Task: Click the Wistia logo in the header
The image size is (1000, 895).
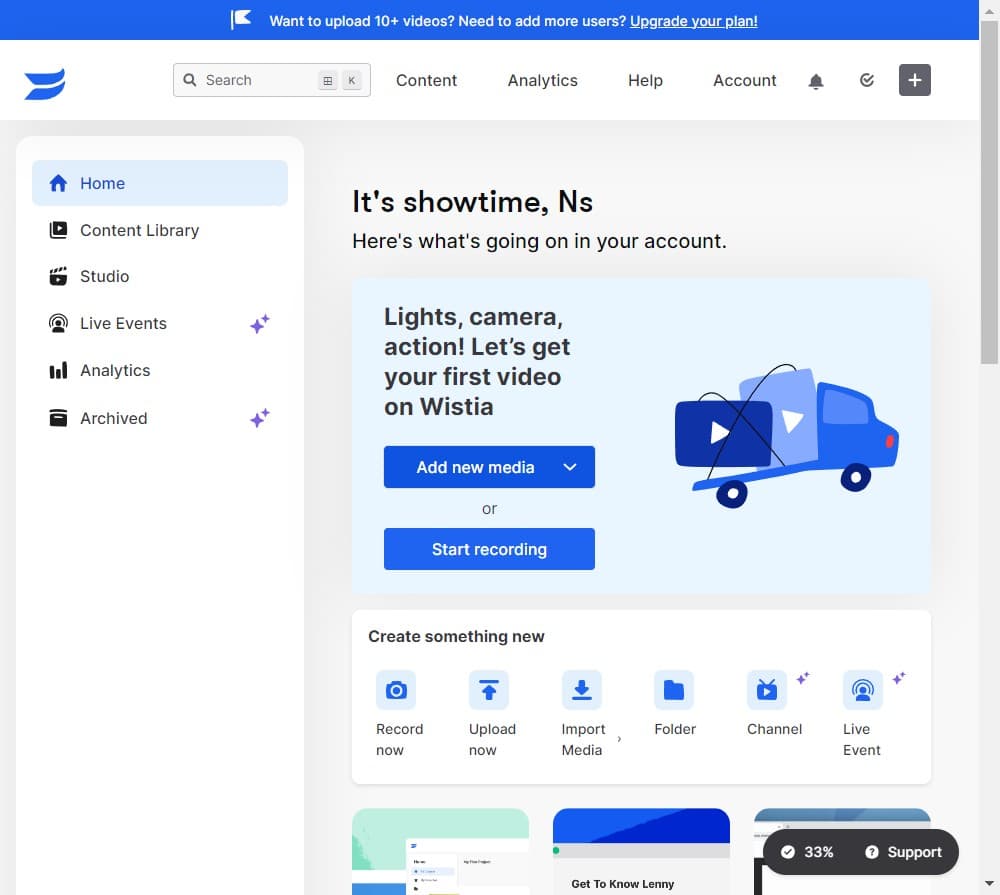Action: pyautogui.click(x=44, y=83)
